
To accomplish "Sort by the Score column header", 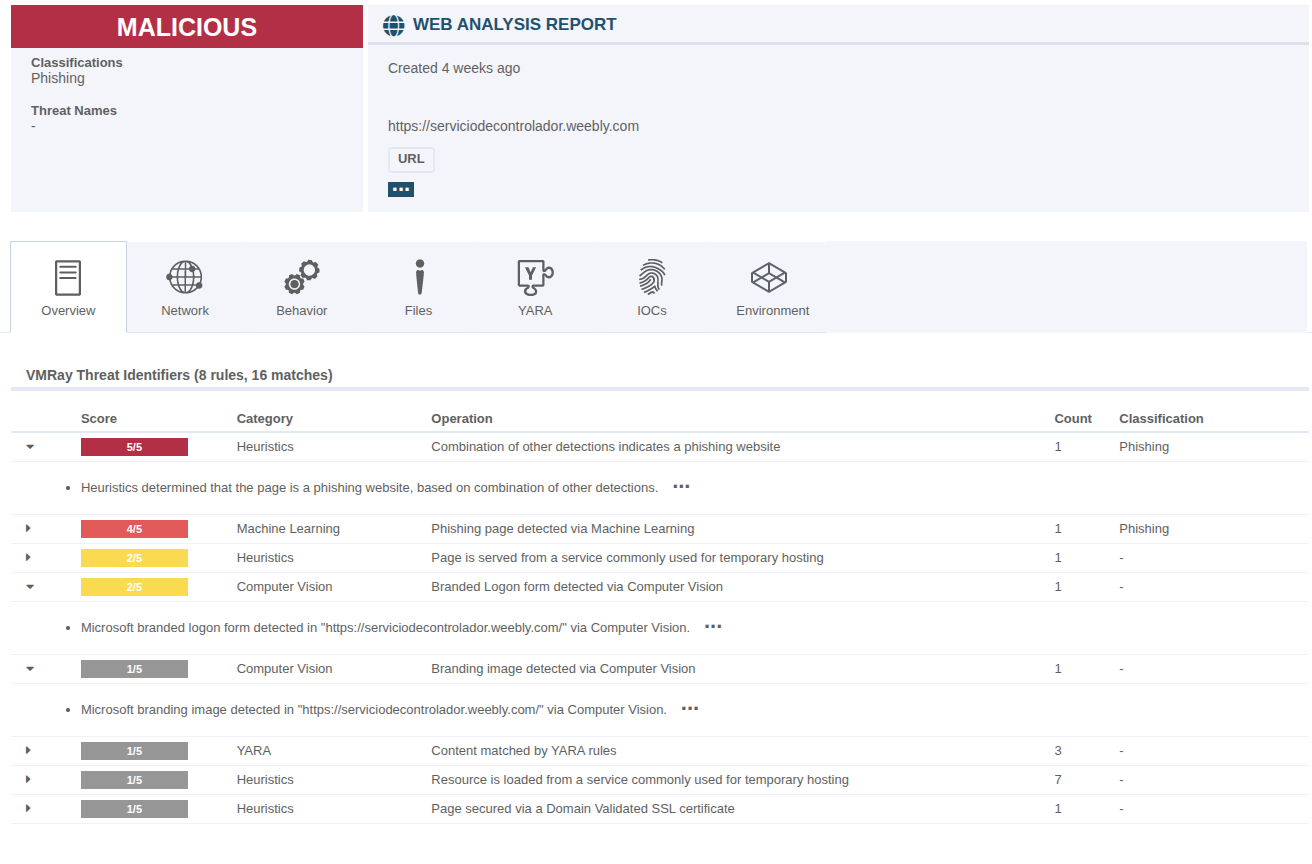I will pyautogui.click(x=99, y=419).
